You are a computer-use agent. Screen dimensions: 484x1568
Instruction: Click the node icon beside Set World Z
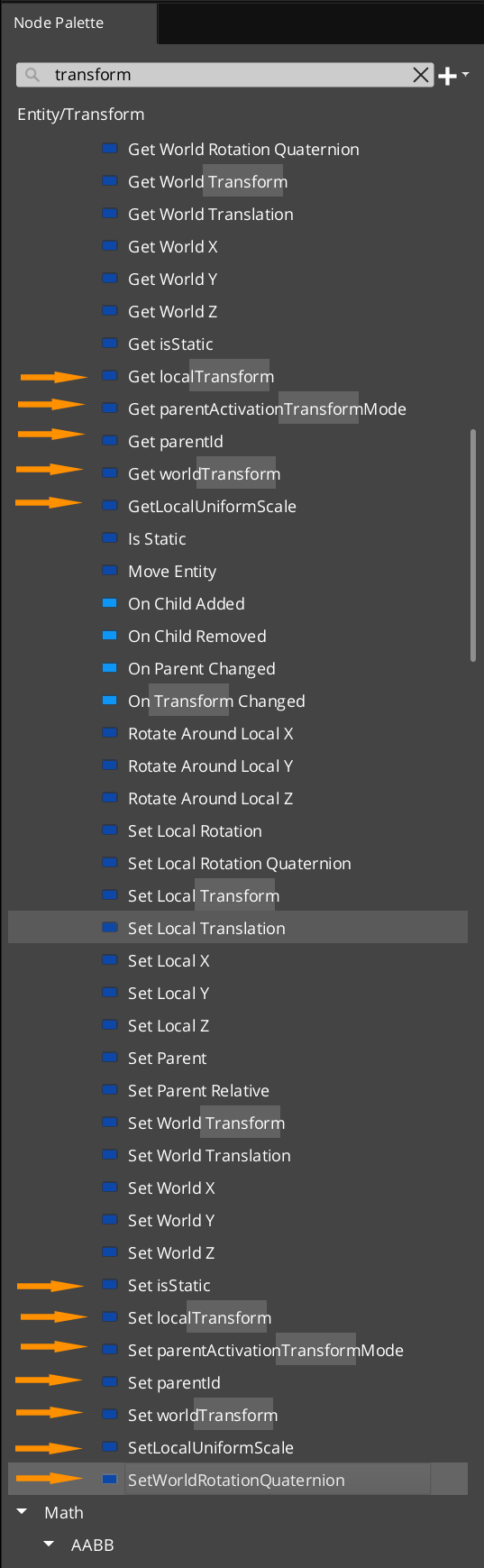coord(110,1252)
